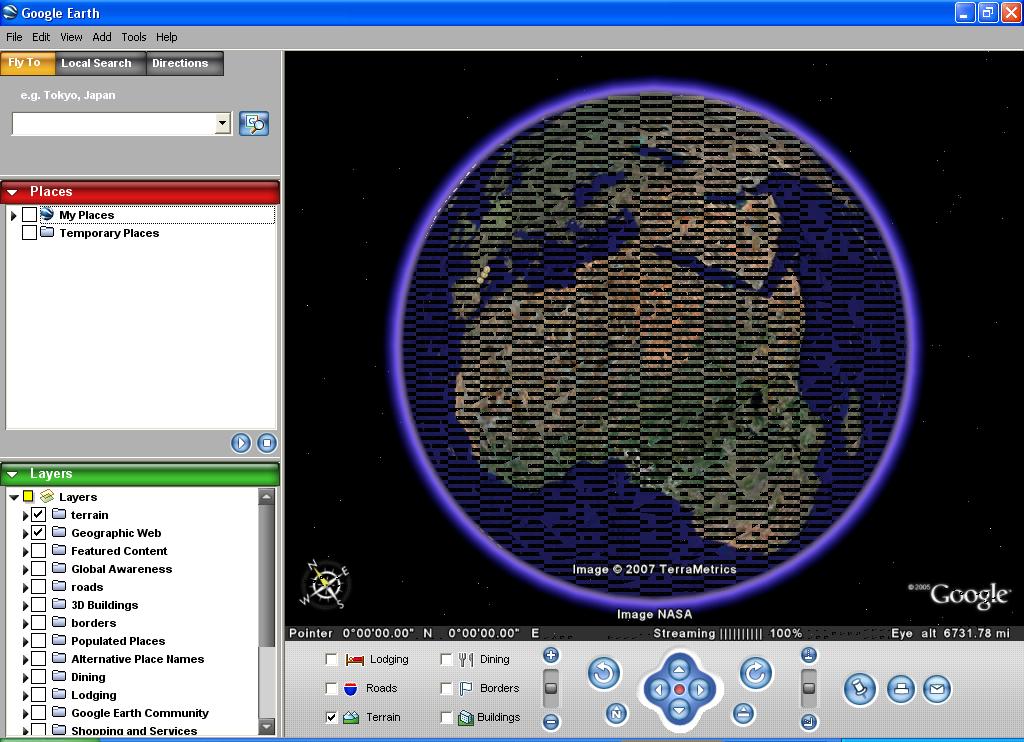Click the My Places globe icon

(47, 214)
